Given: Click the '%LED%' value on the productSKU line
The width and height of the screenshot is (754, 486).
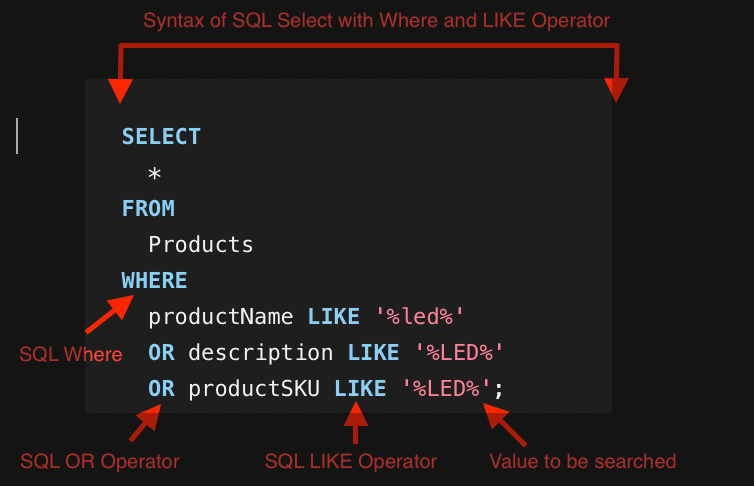Looking at the screenshot, I should tap(446, 389).
